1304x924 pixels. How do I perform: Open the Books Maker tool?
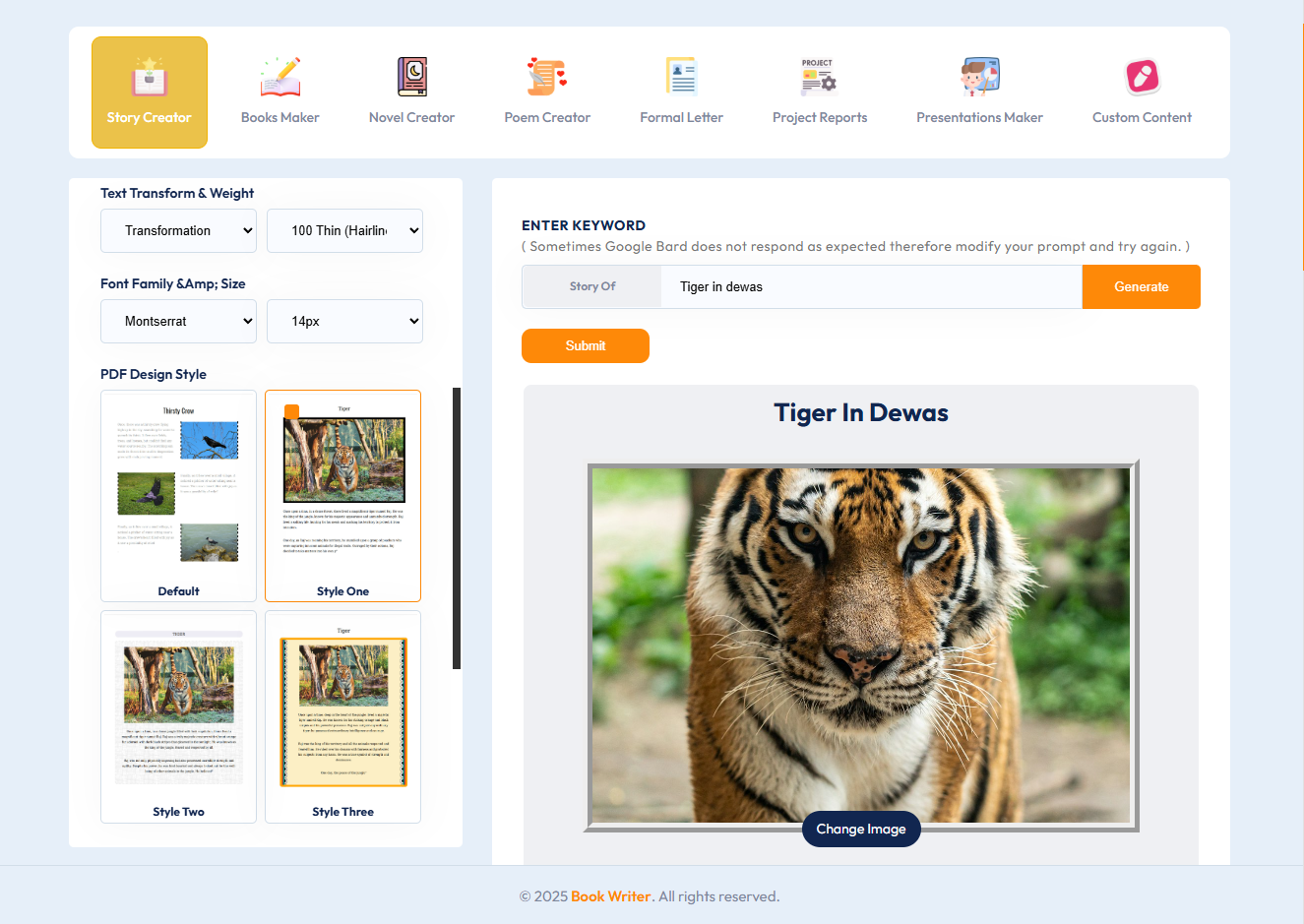tap(279, 92)
